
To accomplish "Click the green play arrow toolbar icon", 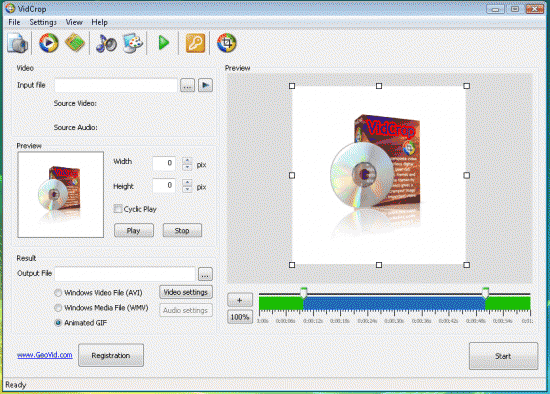I will (x=163, y=43).
